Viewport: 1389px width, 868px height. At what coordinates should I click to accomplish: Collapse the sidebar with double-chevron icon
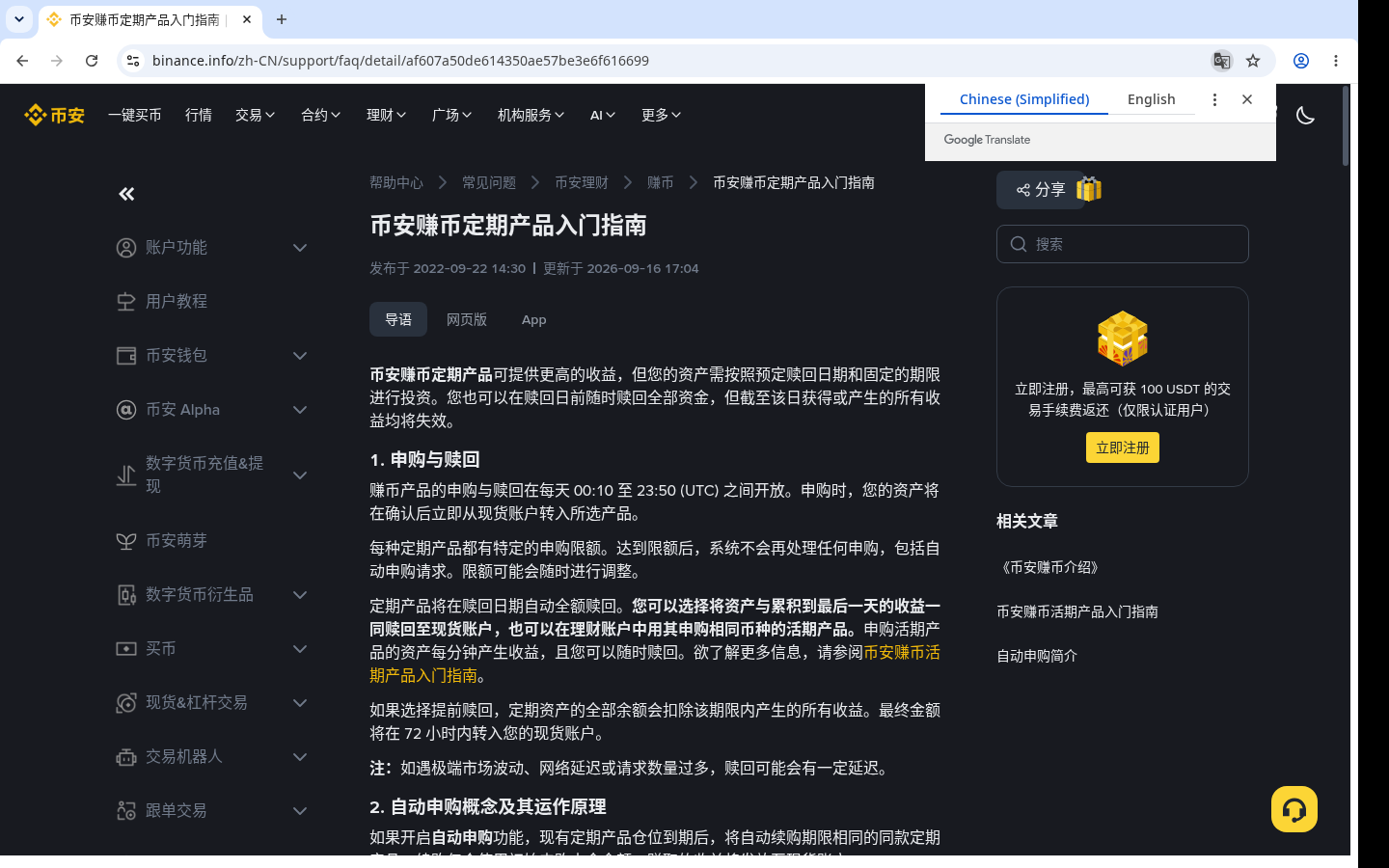126,194
